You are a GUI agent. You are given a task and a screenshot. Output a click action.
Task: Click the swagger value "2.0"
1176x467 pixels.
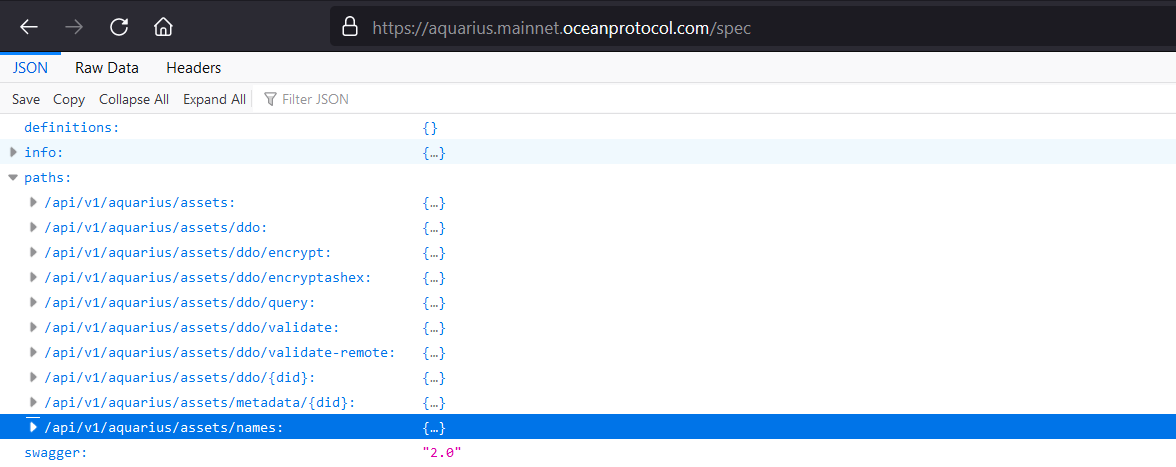[442, 453]
